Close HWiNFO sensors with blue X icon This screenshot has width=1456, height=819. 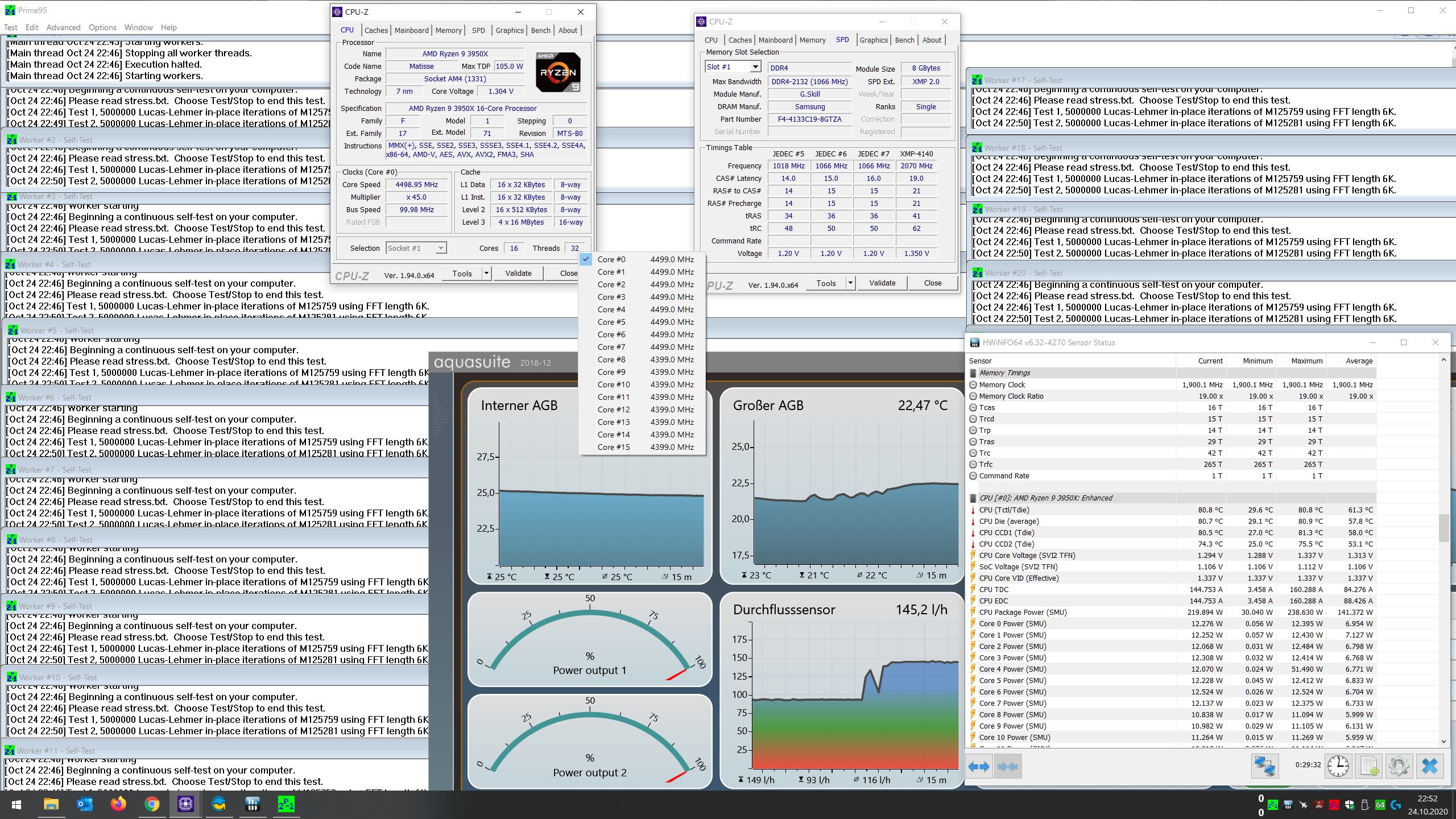point(1429,767)
